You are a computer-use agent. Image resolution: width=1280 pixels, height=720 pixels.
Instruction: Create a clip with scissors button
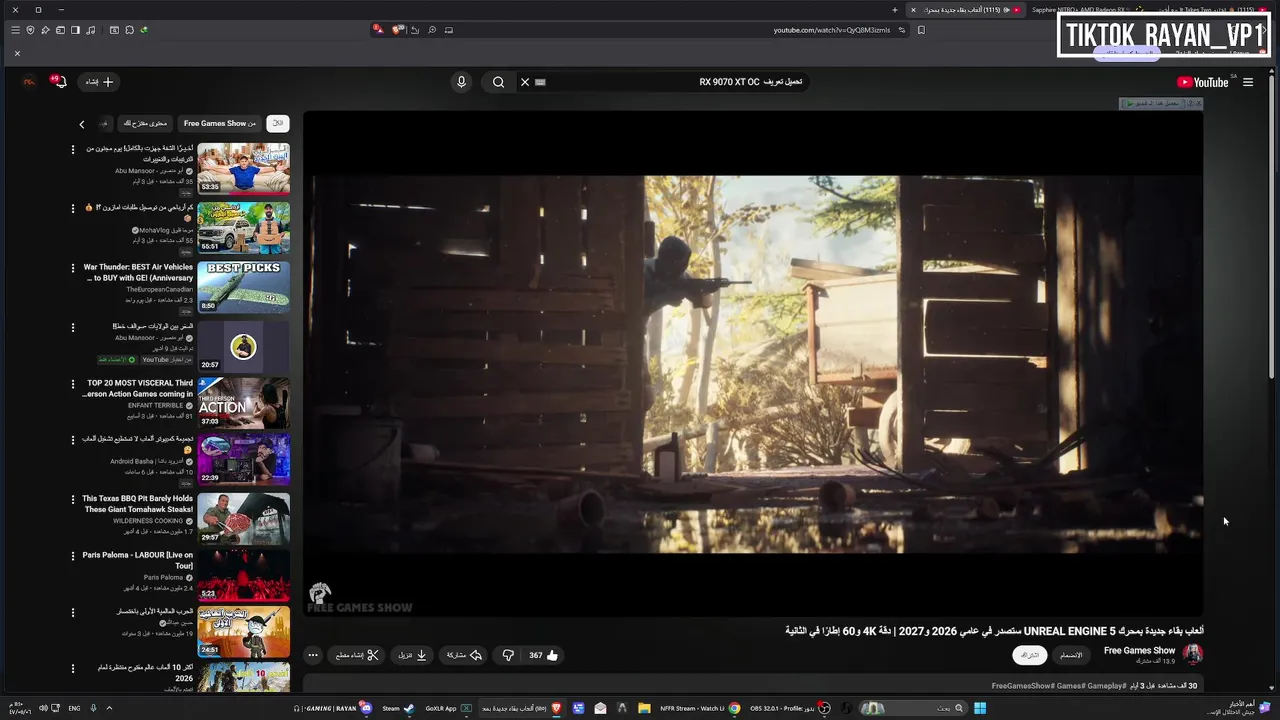[358, 655]
